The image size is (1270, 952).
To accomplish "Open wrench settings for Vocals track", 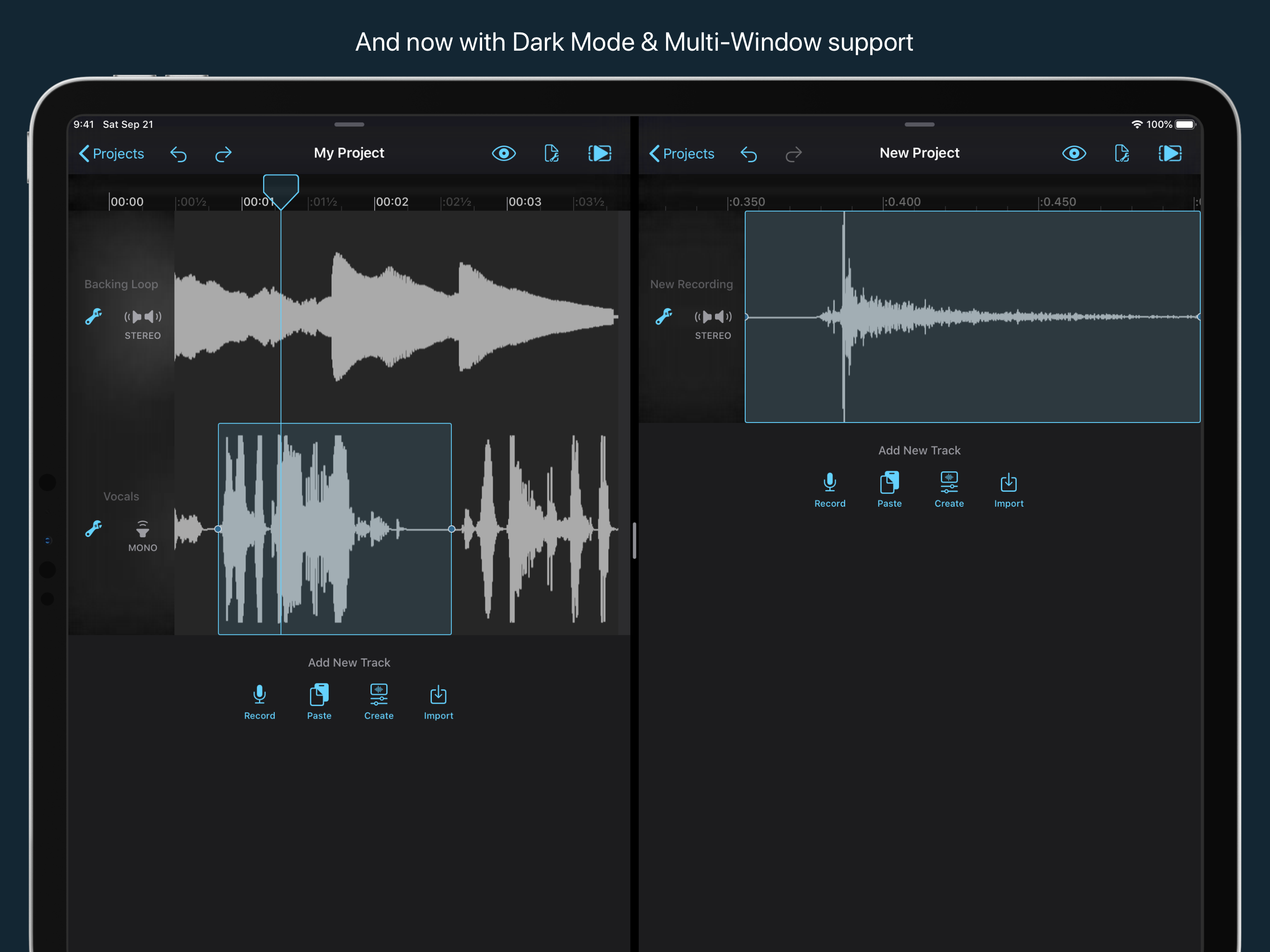I will pos(93,528).
